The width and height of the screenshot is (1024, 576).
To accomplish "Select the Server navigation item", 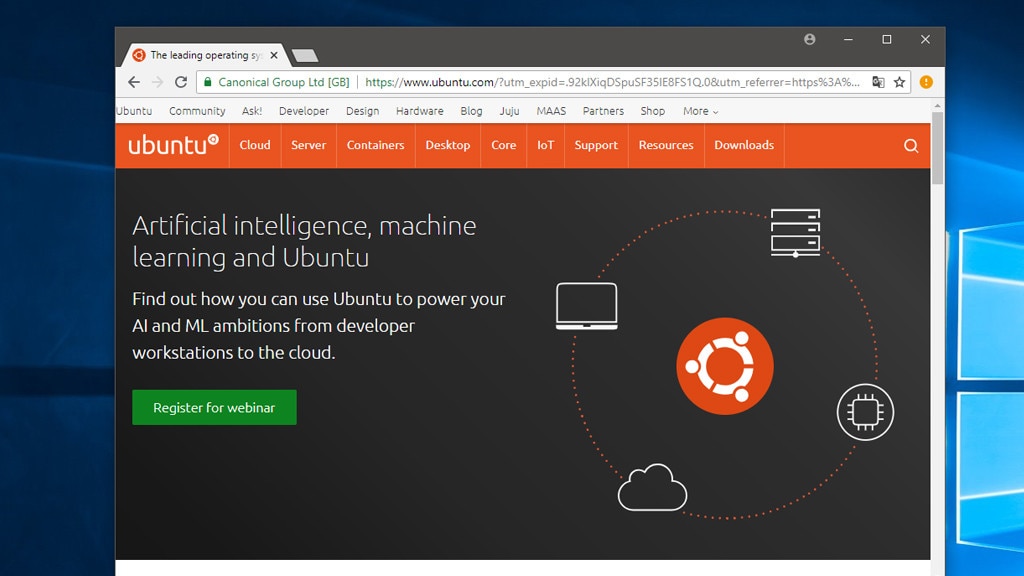I will (x=308, y=145).
